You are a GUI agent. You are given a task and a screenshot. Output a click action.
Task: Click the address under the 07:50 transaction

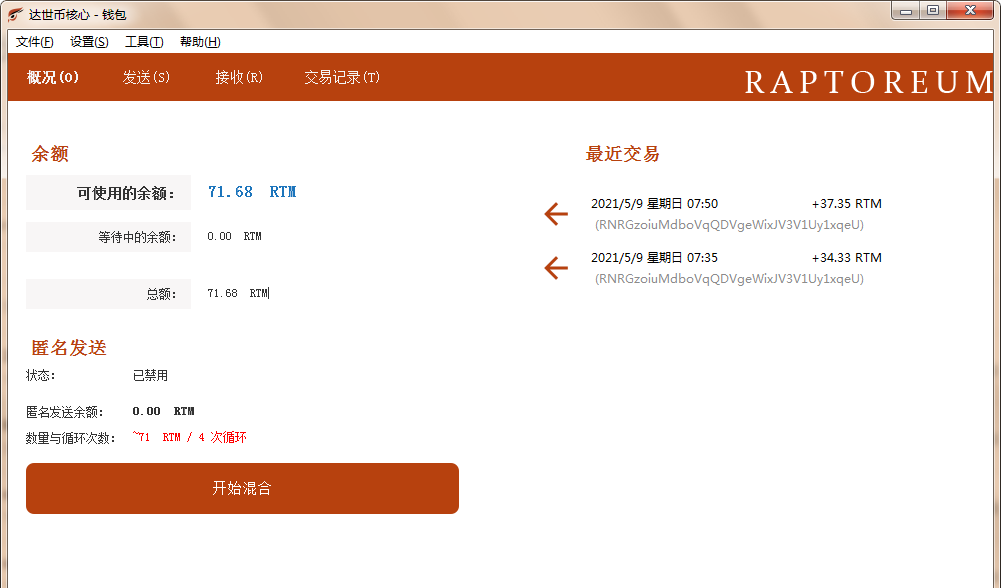[x=729, y=225]
